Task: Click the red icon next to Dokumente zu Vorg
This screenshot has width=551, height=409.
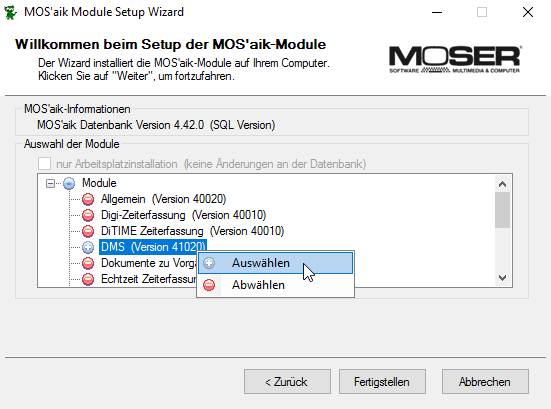Action: (88, 263)
